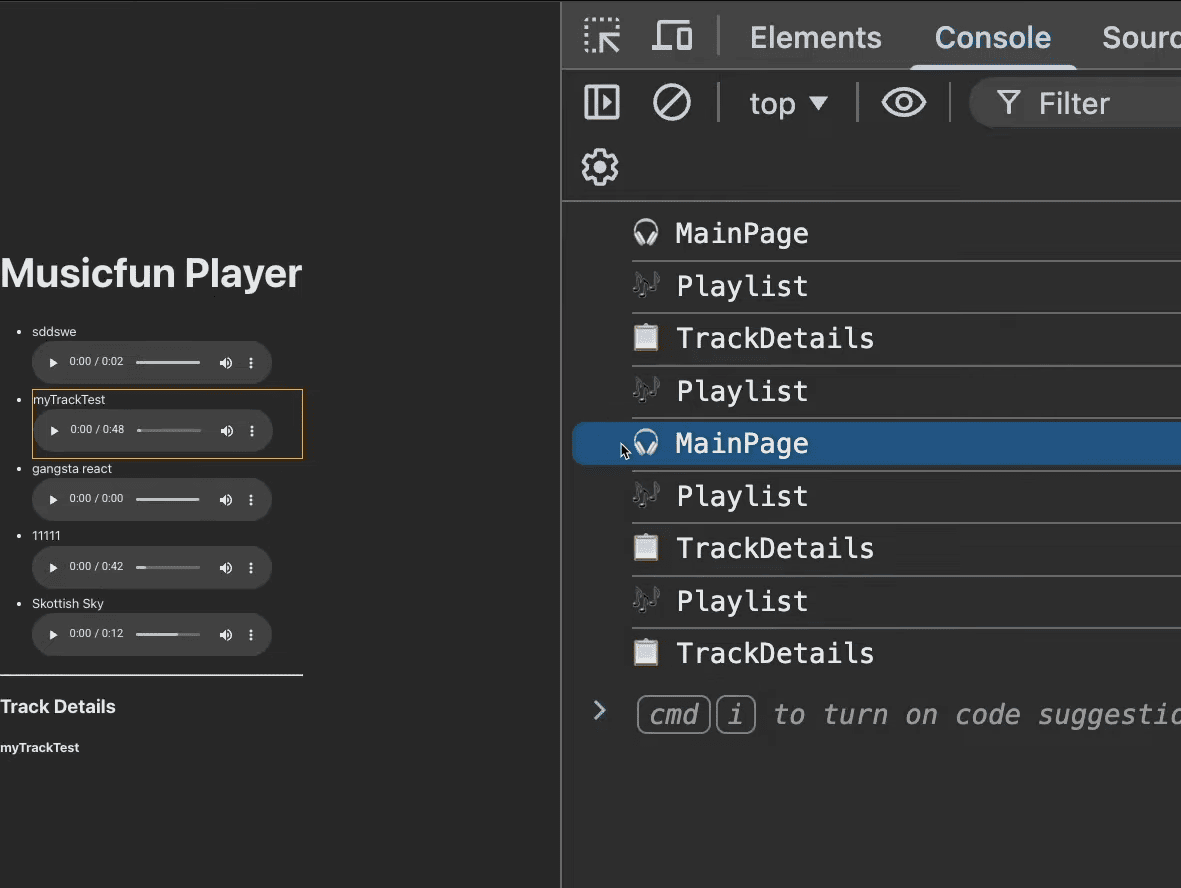Switch to the Elements tab
Viewport: 1181px width, 888px height.
(815, 38)
